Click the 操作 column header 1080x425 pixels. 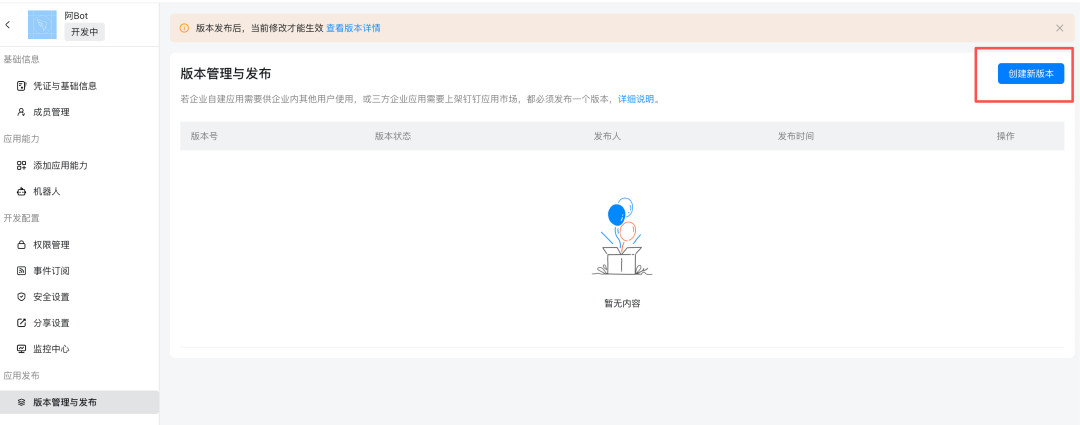coord(1006,136)
